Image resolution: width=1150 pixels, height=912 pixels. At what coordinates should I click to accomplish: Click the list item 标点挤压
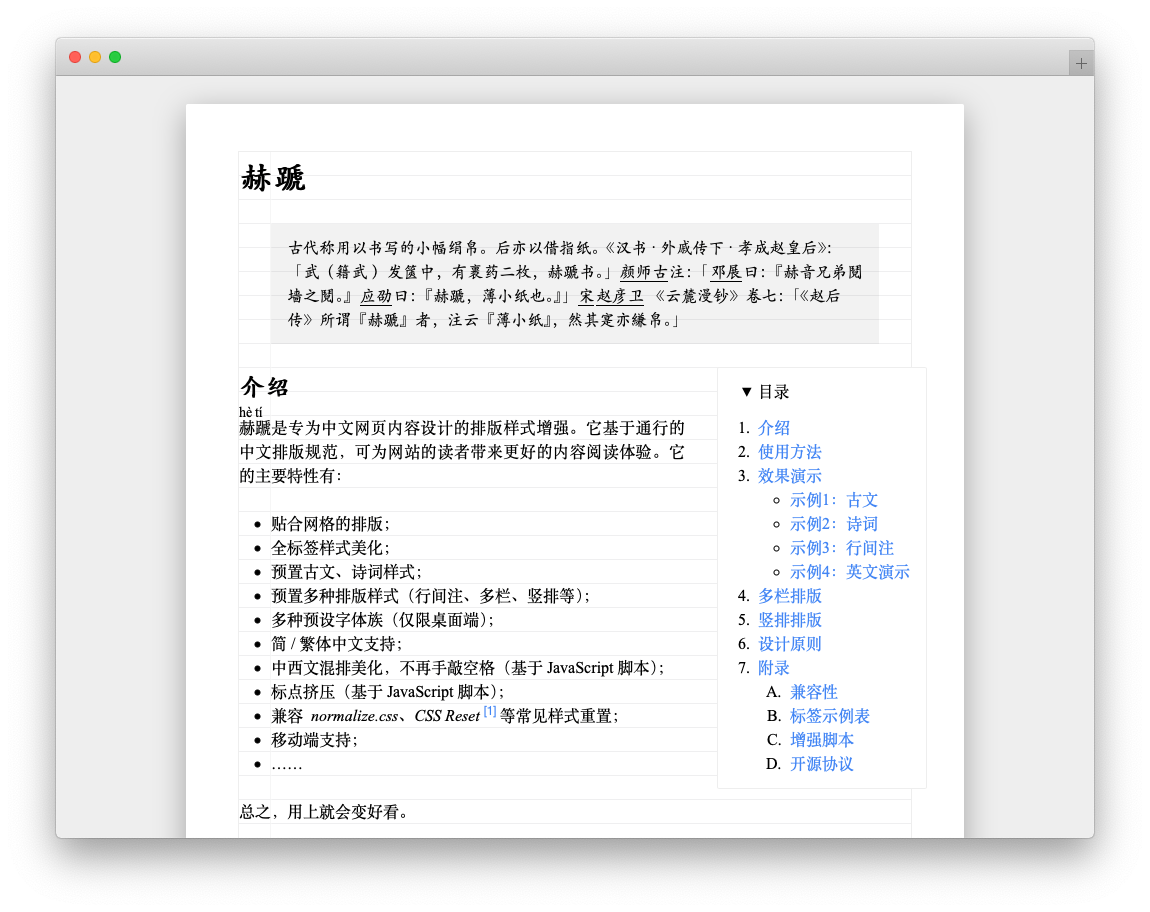387,692
